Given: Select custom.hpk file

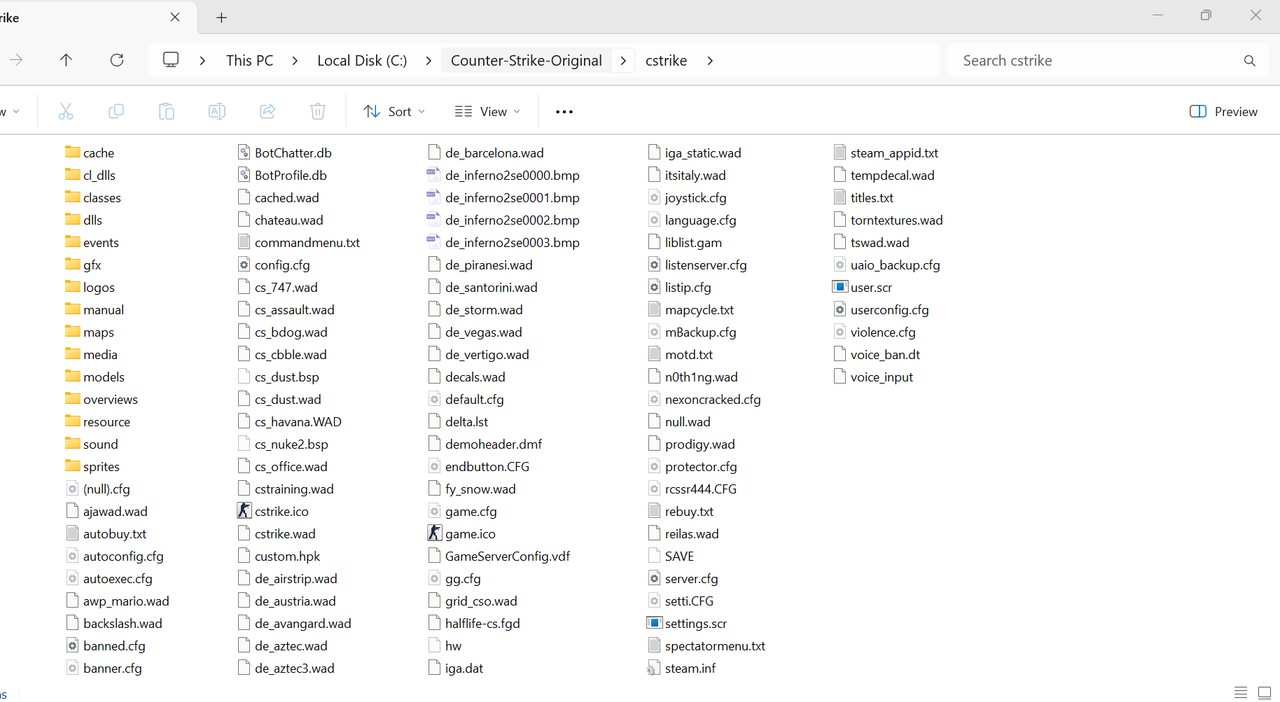Looking at the screenshot, I should tap(278, 556).
